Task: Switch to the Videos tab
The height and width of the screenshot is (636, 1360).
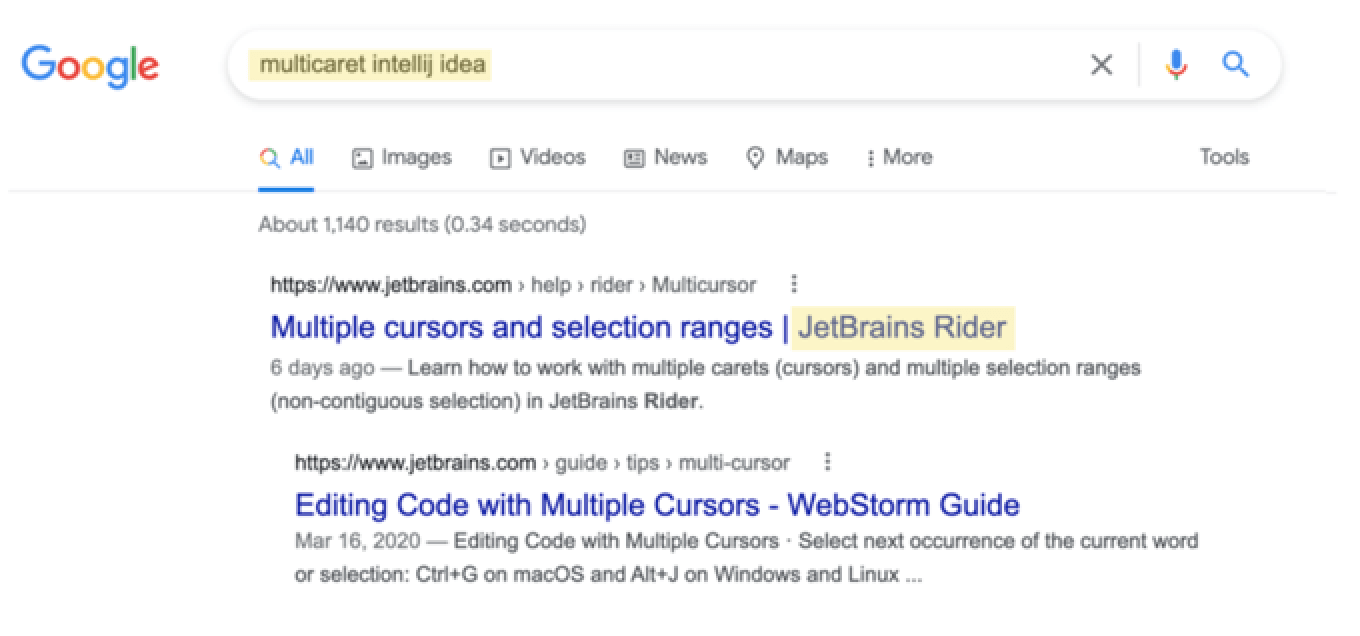Action: click(x=537, y=157)
